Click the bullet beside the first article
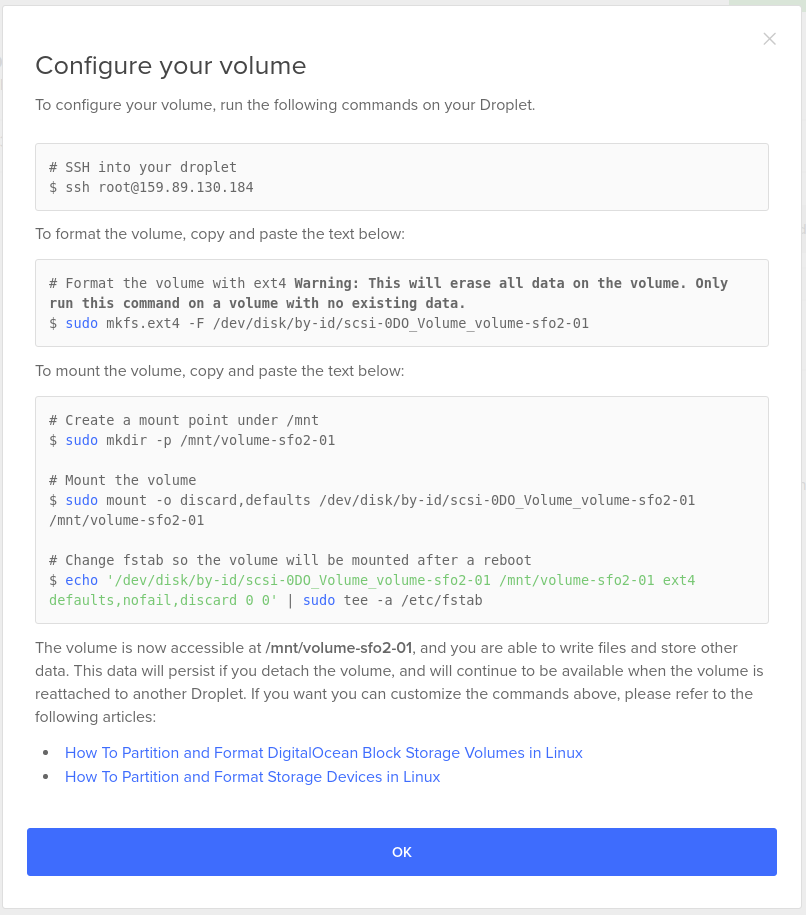 click(45, 752)
